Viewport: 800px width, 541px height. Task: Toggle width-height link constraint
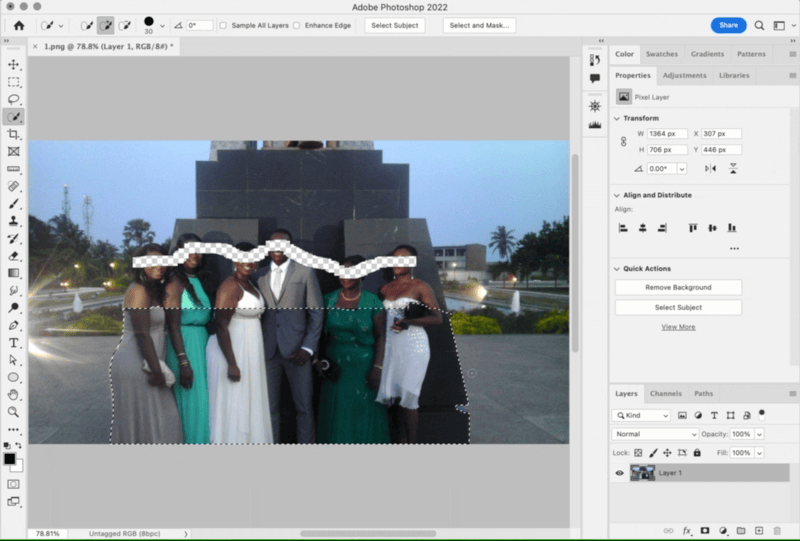point(623,142)
